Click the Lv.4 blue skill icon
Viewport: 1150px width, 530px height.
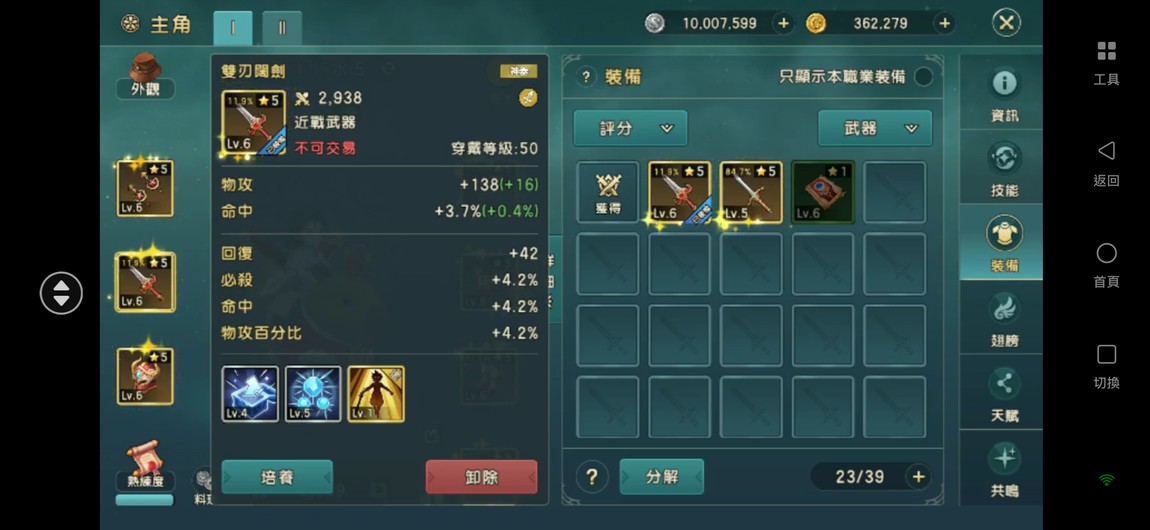[250, 394]
